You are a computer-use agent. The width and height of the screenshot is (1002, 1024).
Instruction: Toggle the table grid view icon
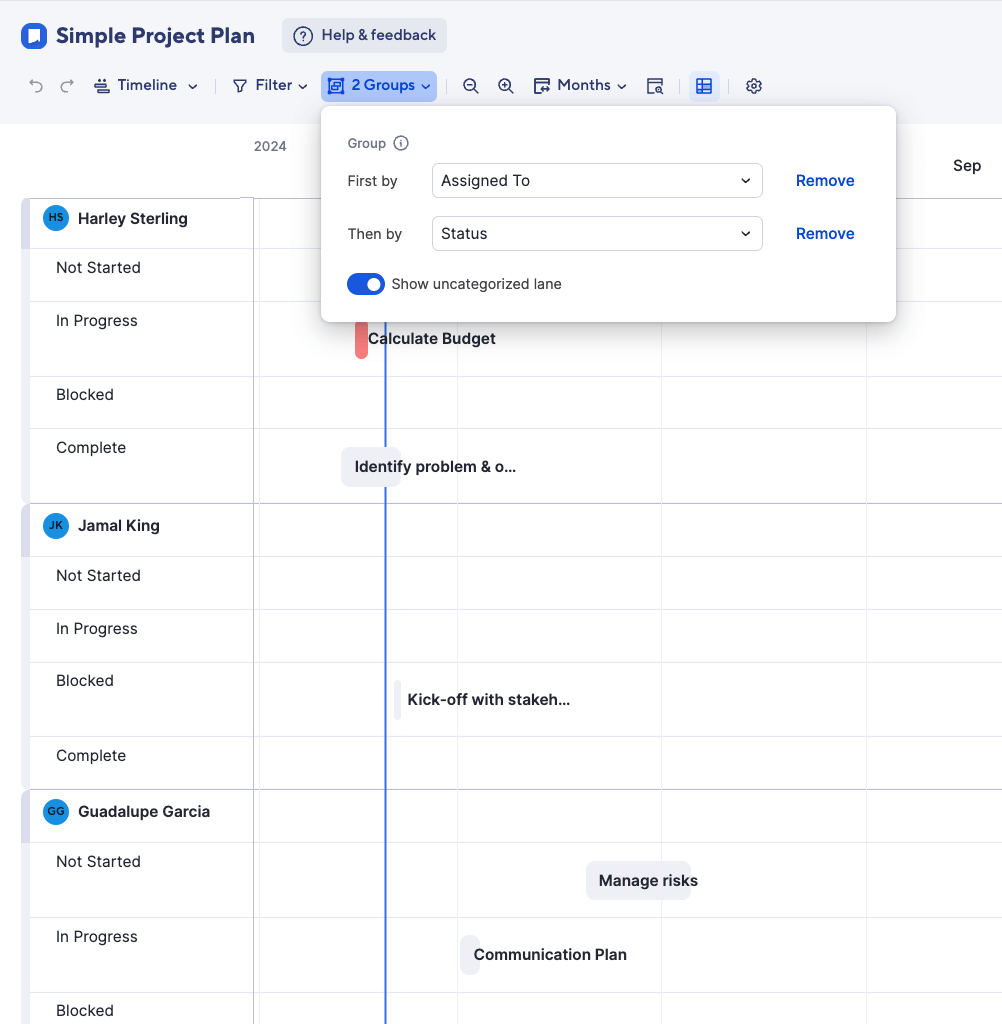tap(704, 86)
